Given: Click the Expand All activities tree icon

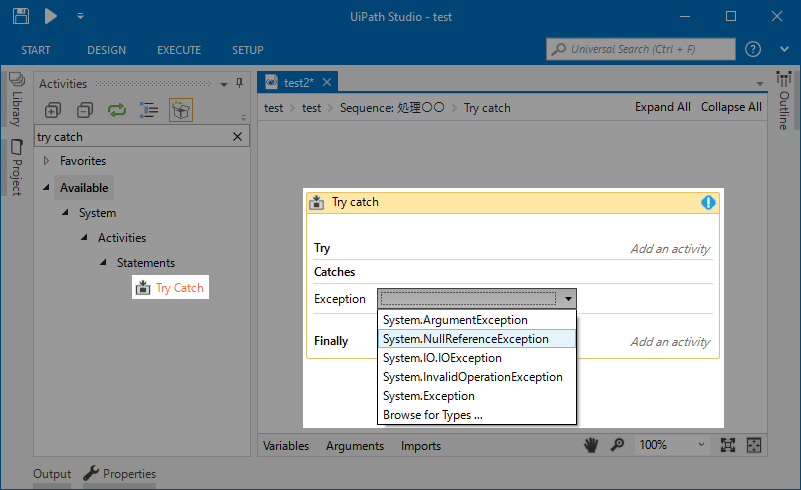Looking at the screenshot, I should [53, 110].
